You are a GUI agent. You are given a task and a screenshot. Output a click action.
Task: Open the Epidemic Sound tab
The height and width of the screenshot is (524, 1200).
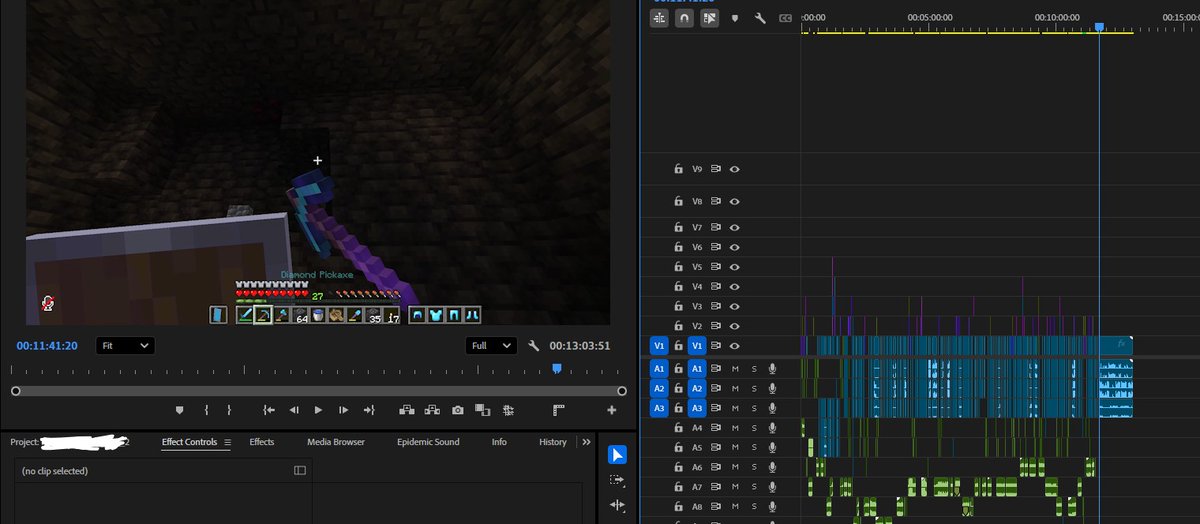[428, 442]
